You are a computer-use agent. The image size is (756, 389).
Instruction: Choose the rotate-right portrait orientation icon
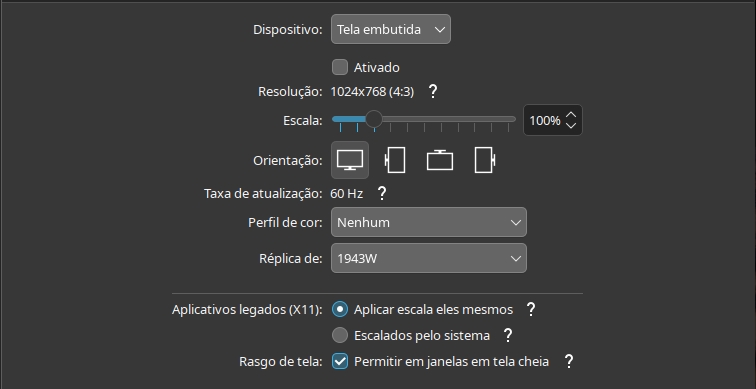pos(485,160)
